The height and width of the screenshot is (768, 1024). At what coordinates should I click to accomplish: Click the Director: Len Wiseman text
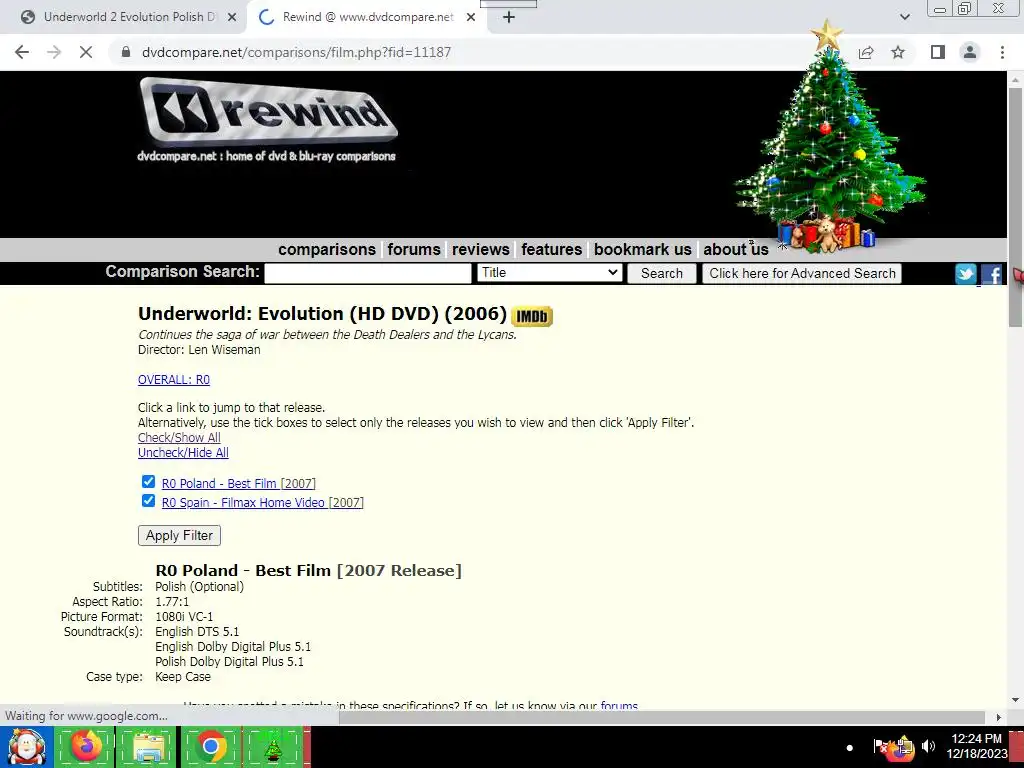(x=199, y=349)
